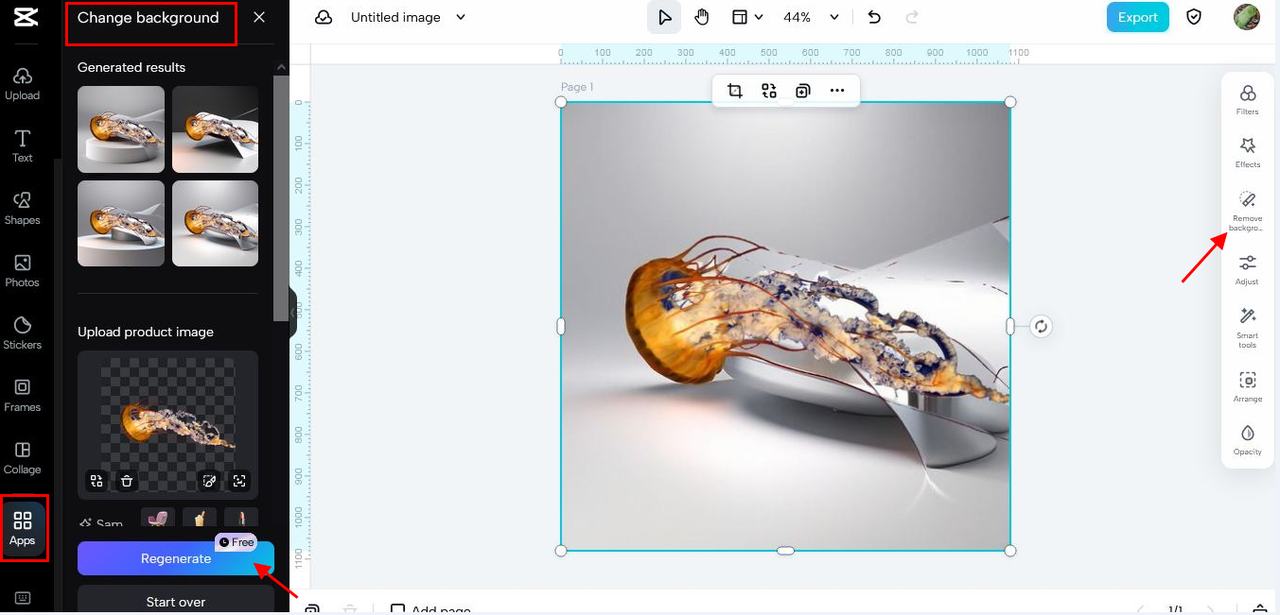Open the Apps sidebar panel
1280x615 pixels.
22,528
